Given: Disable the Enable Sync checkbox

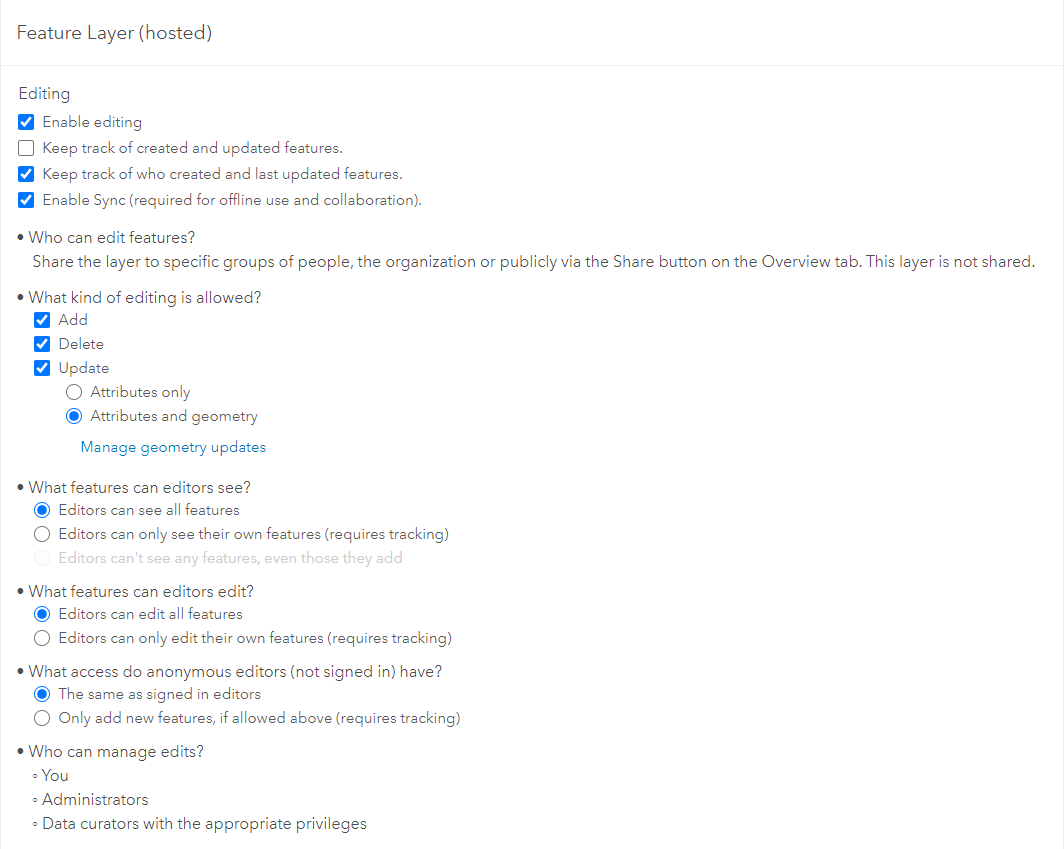Looking at the screenshot, I should [x=27, y=200].
